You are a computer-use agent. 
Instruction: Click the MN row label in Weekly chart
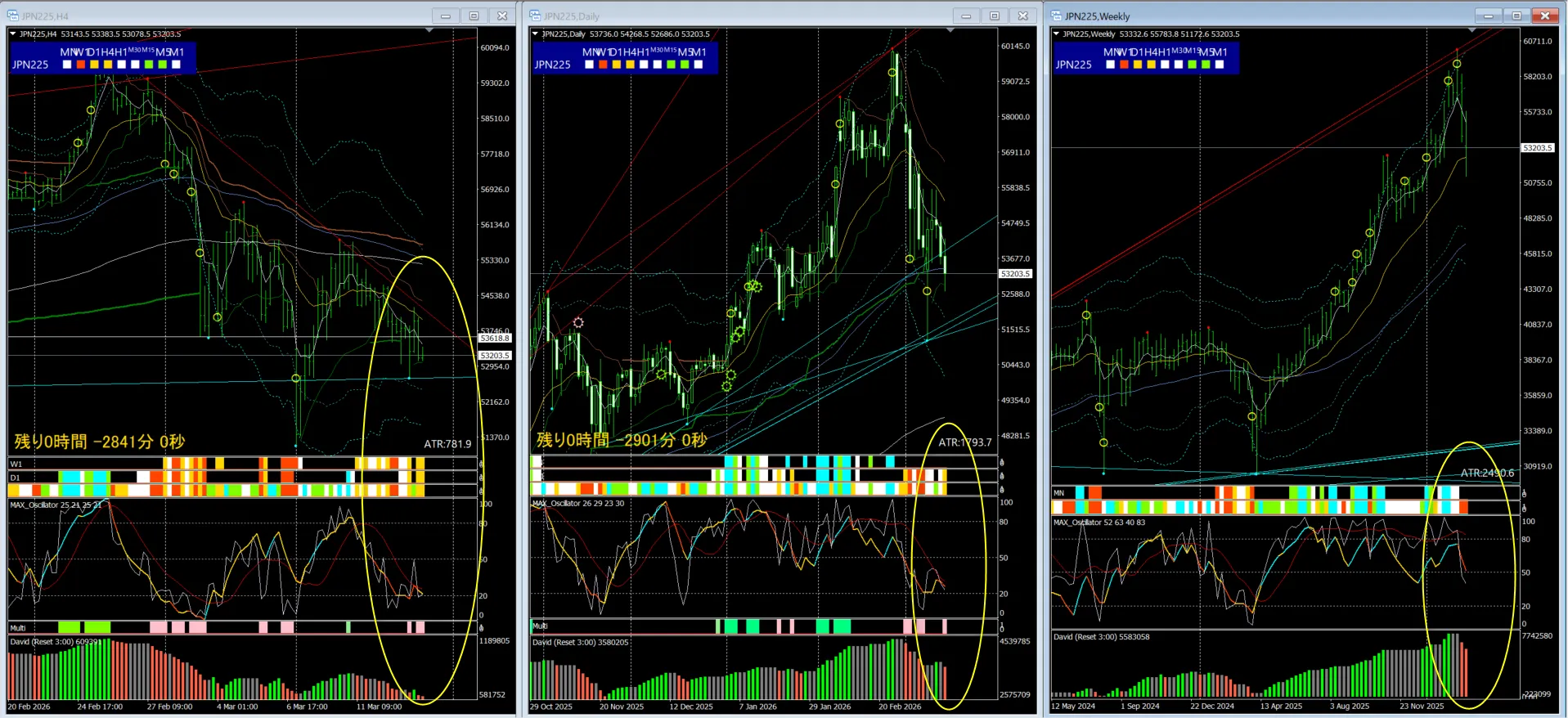(x=1059, y=492)
